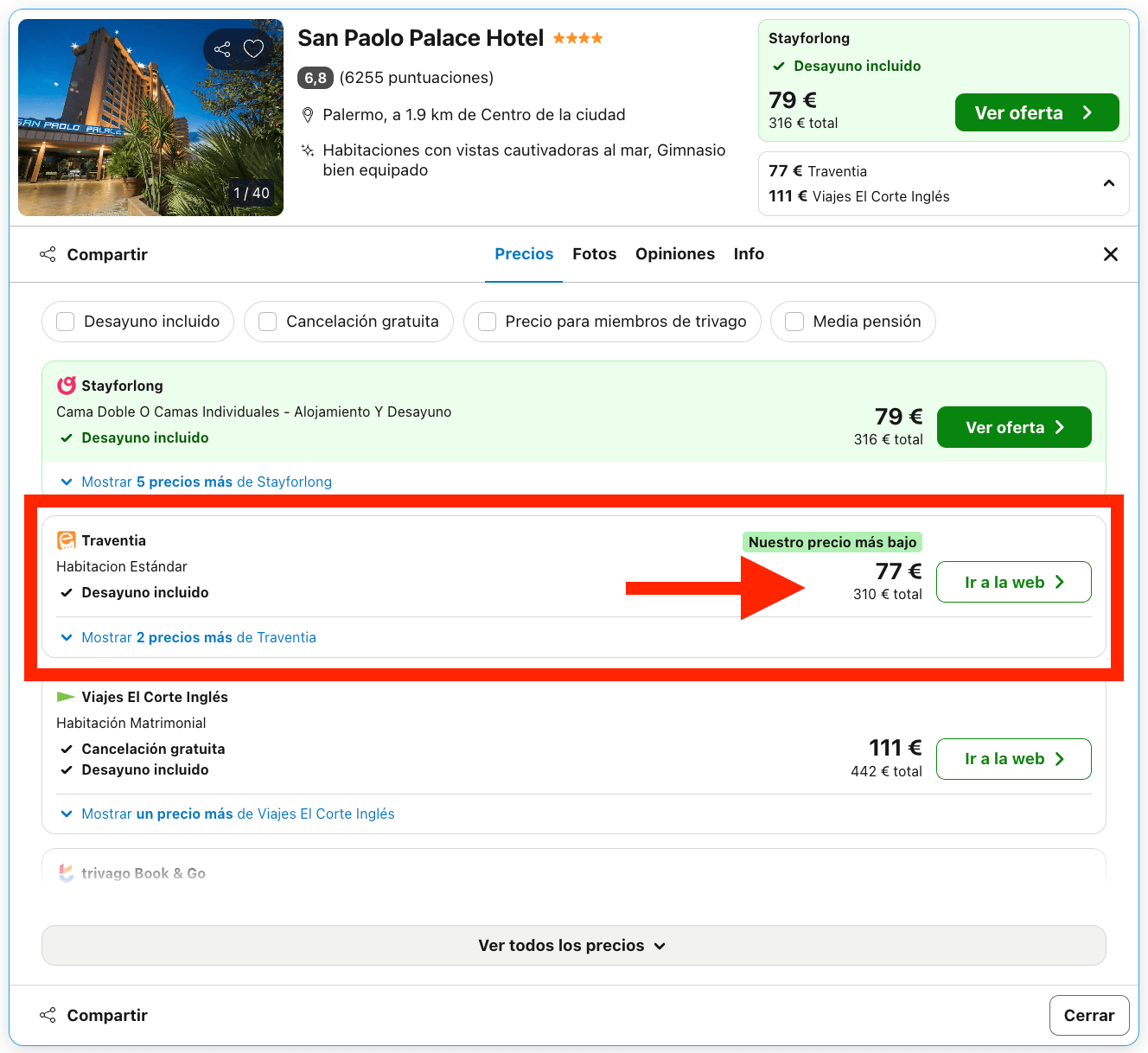Click the location pin icon beside Palermo
The image size is (1148, 1053).
(x=307, y=115)
